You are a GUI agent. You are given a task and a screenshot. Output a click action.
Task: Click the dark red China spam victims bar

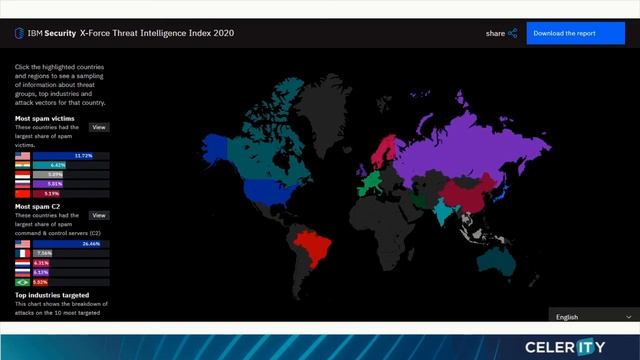47,193
